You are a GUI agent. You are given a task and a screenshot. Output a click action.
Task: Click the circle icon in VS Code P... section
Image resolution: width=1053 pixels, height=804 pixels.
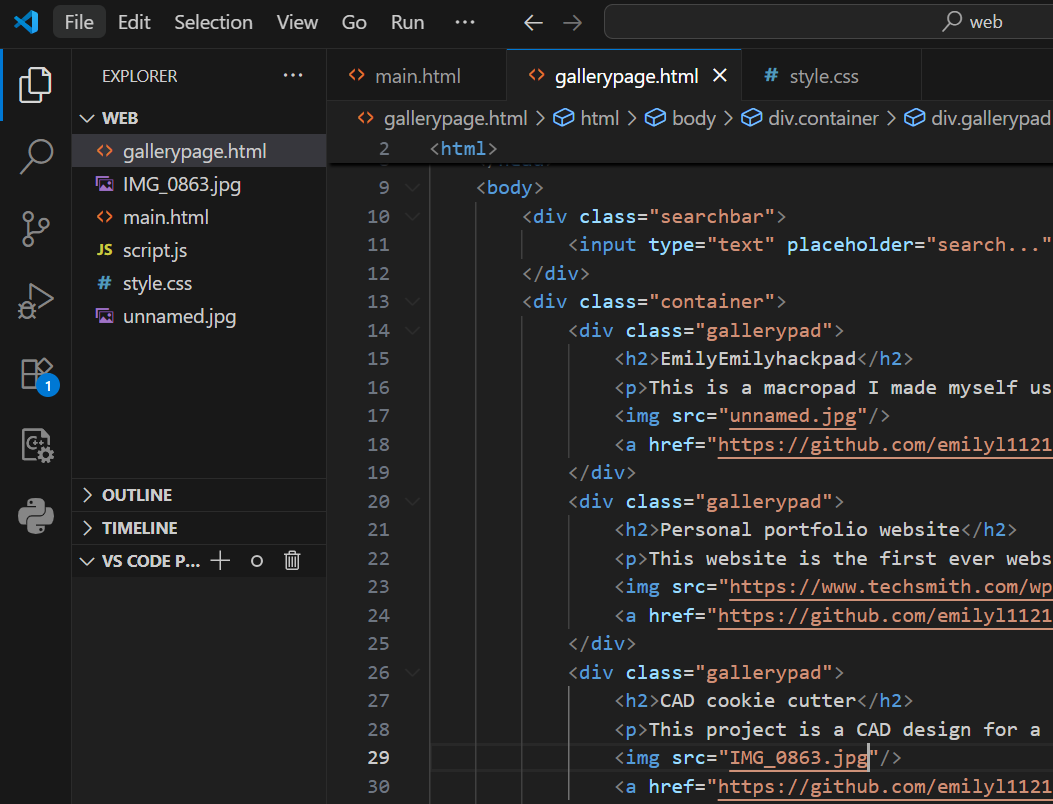(257, 561)
